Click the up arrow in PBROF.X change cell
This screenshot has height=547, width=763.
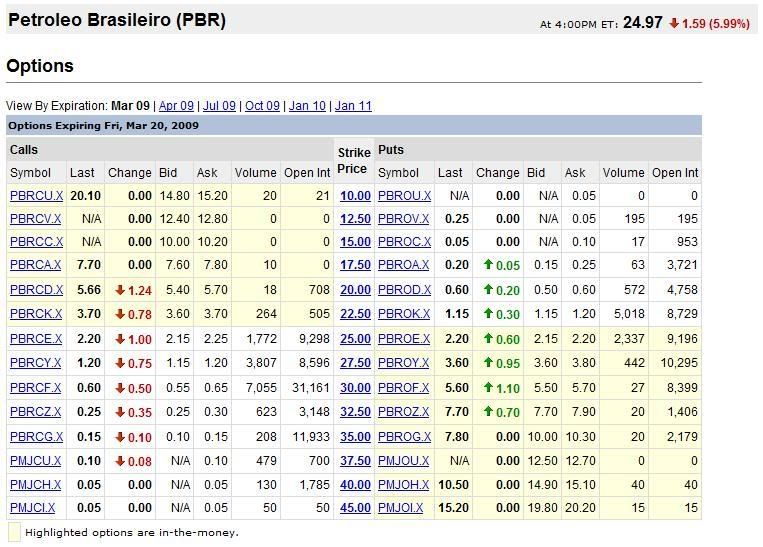488,387
